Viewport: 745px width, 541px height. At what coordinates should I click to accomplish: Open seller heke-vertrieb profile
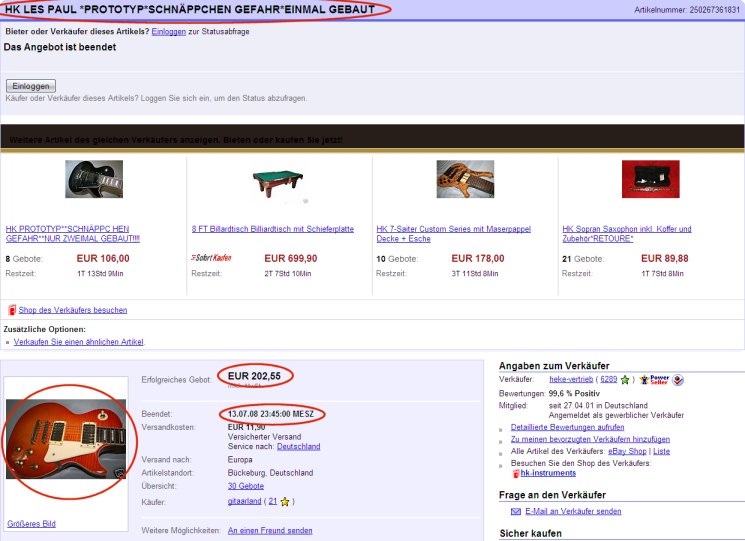[571, 379]
